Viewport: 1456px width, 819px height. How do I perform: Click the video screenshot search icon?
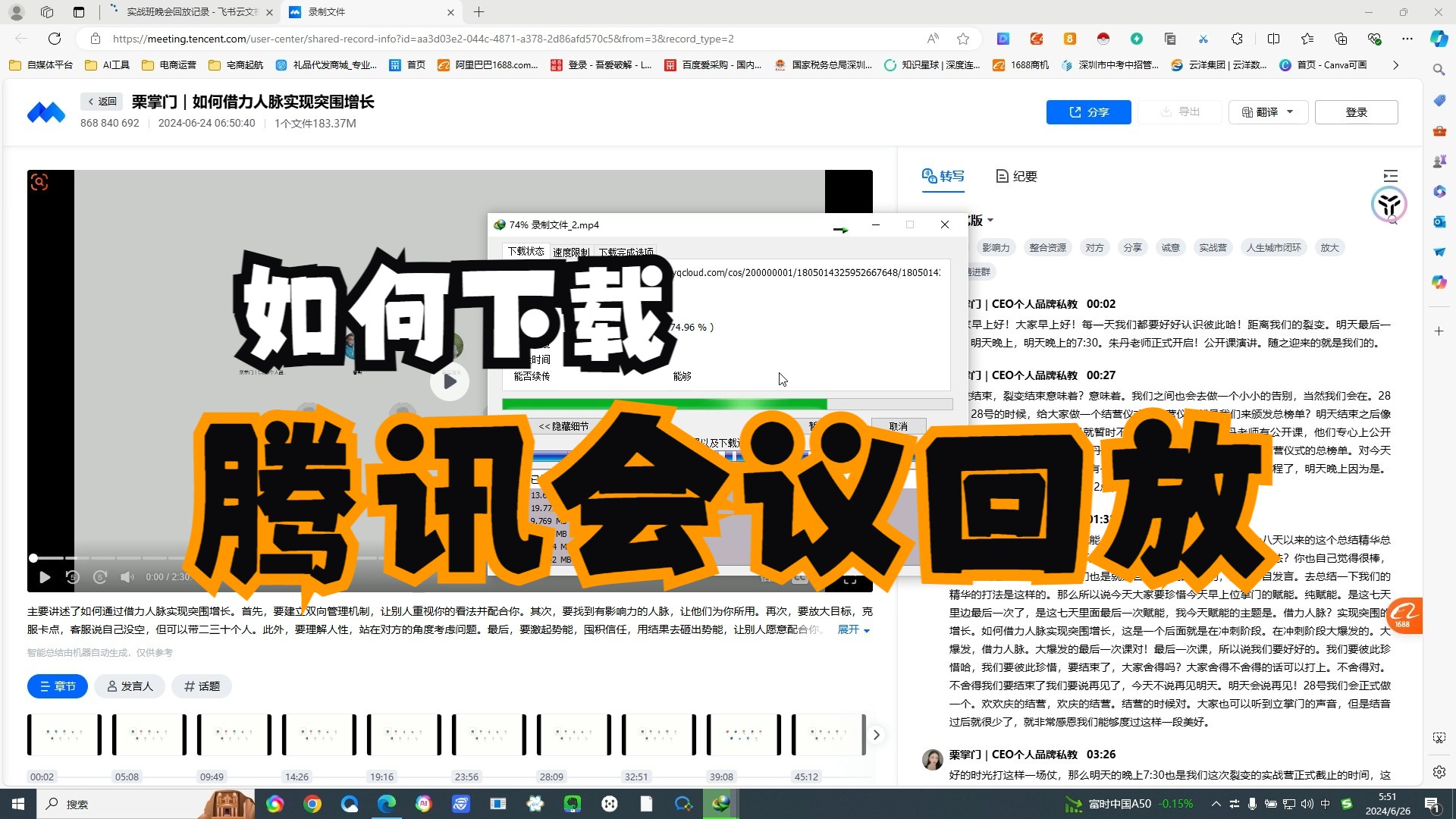tap(39, 181)
